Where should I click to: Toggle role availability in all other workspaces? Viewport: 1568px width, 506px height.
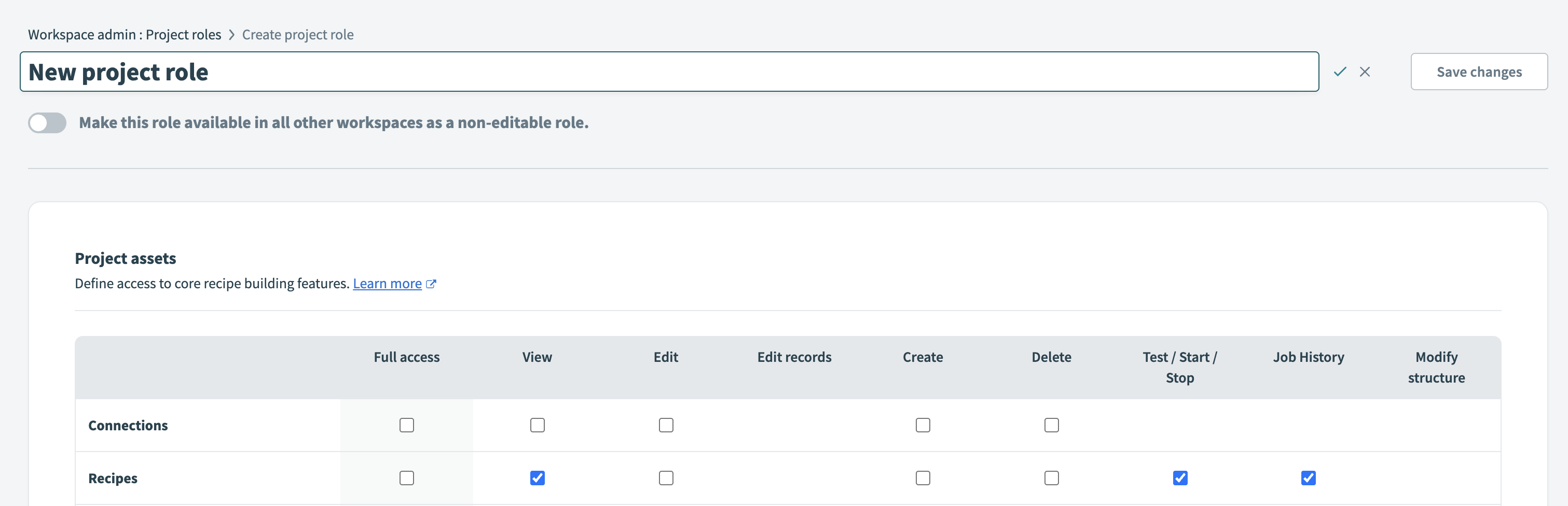pyautogui.click(x=48, y=123)
